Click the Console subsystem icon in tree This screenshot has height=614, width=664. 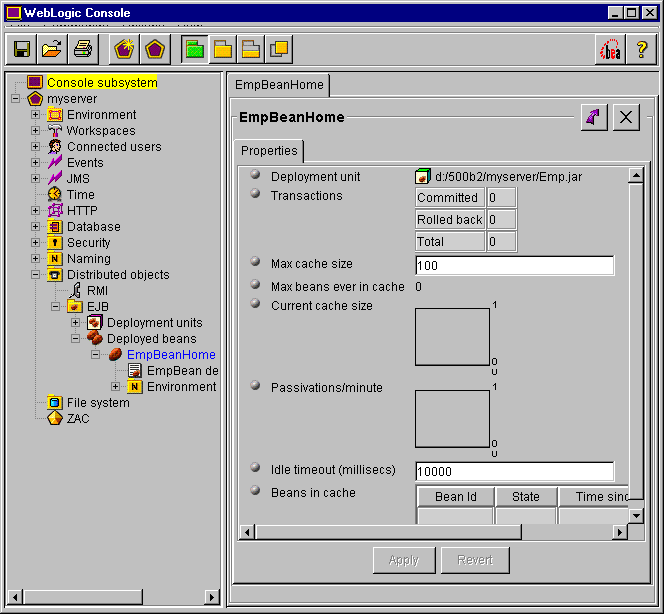[x=35, y=82]
